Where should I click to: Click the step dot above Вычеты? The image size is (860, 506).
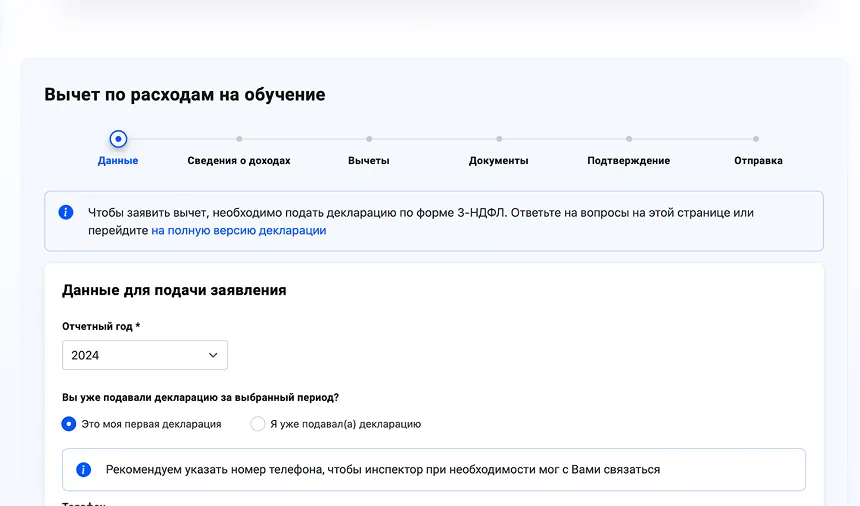pos(369,139)
